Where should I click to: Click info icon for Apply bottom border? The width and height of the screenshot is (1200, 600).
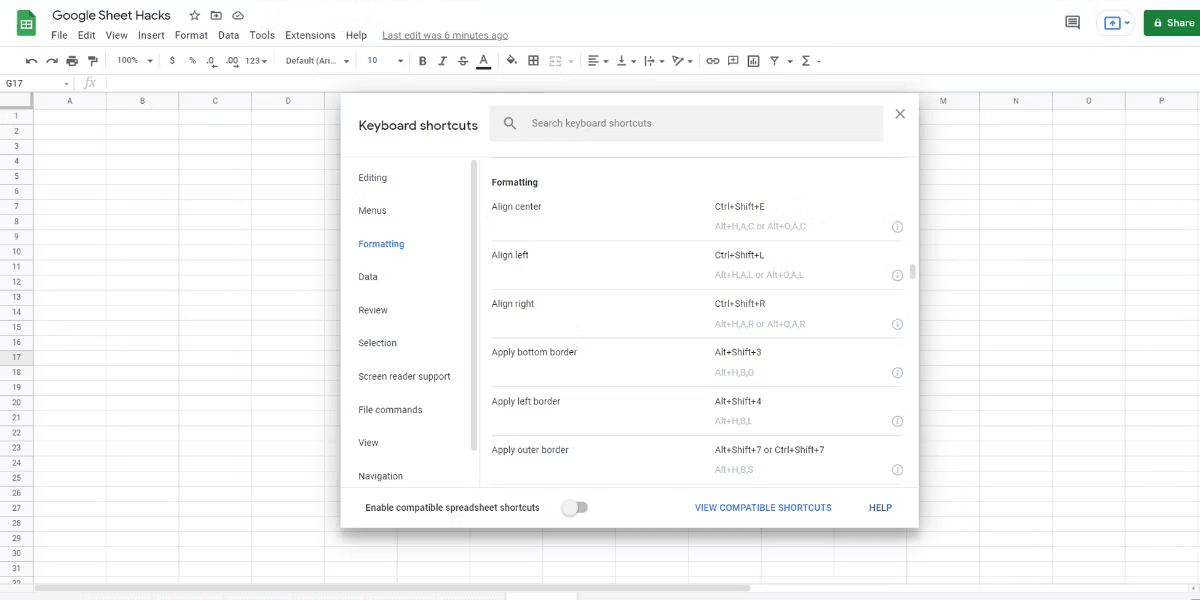point(897,373)
